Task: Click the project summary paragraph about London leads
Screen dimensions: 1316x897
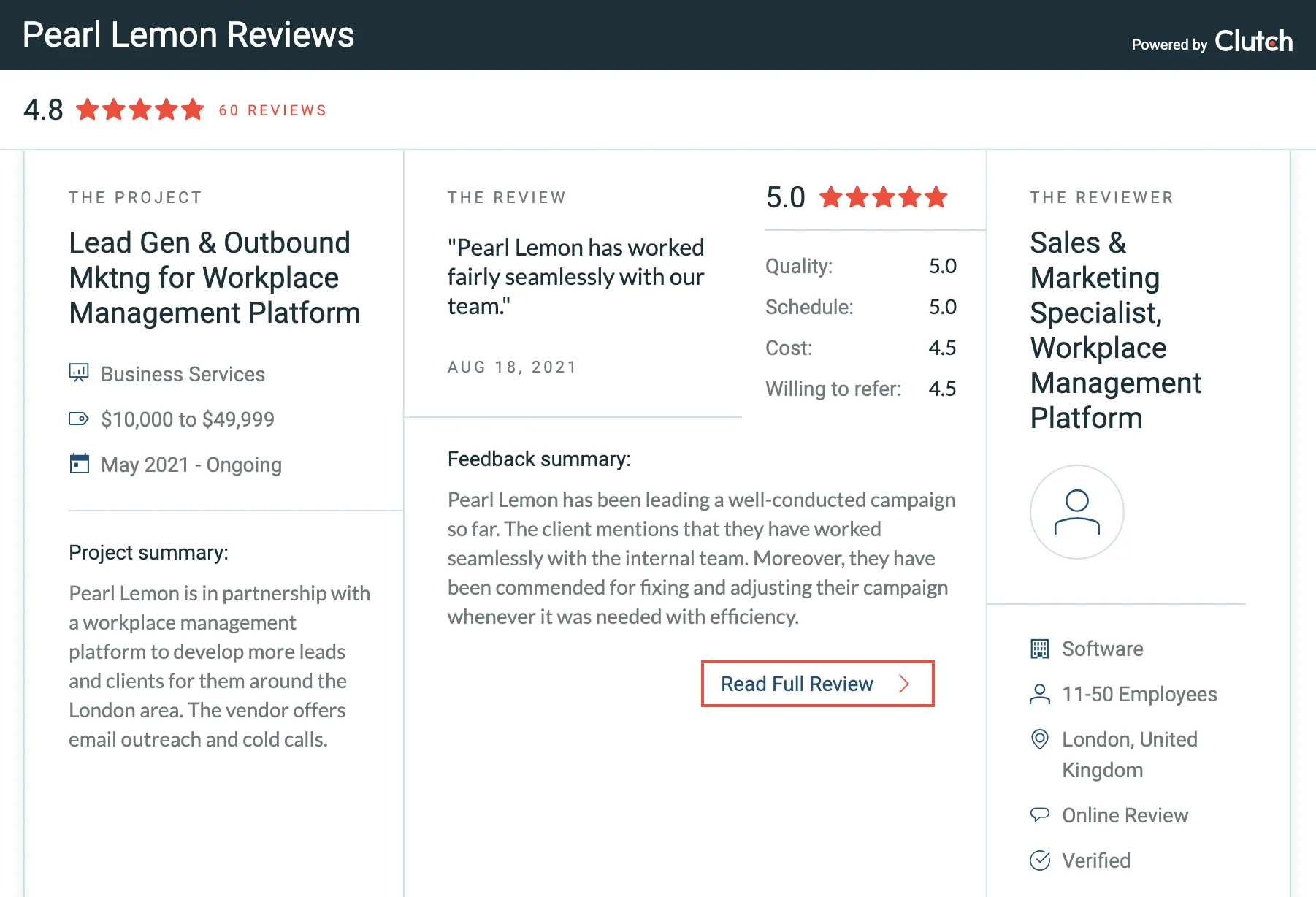Action: (x=219, y=666)
